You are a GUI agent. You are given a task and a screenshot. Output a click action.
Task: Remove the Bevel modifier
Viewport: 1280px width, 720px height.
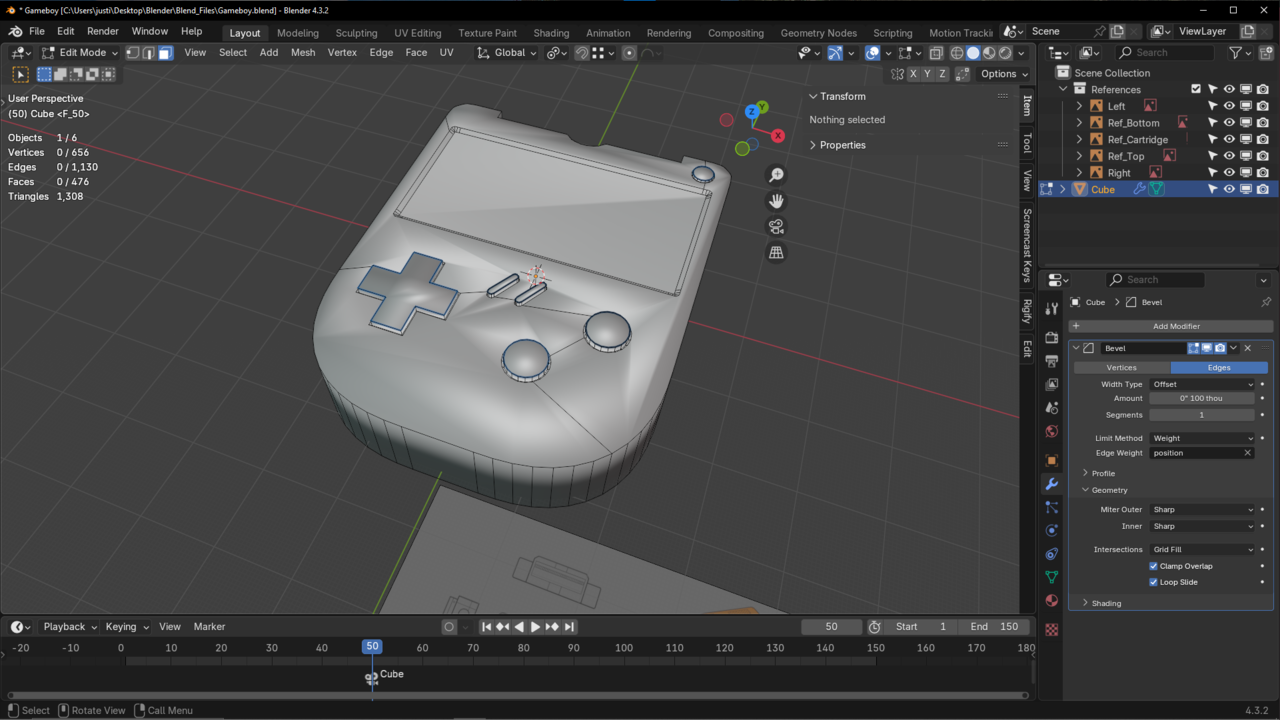pyautogui.click(x=1247, y=348)
